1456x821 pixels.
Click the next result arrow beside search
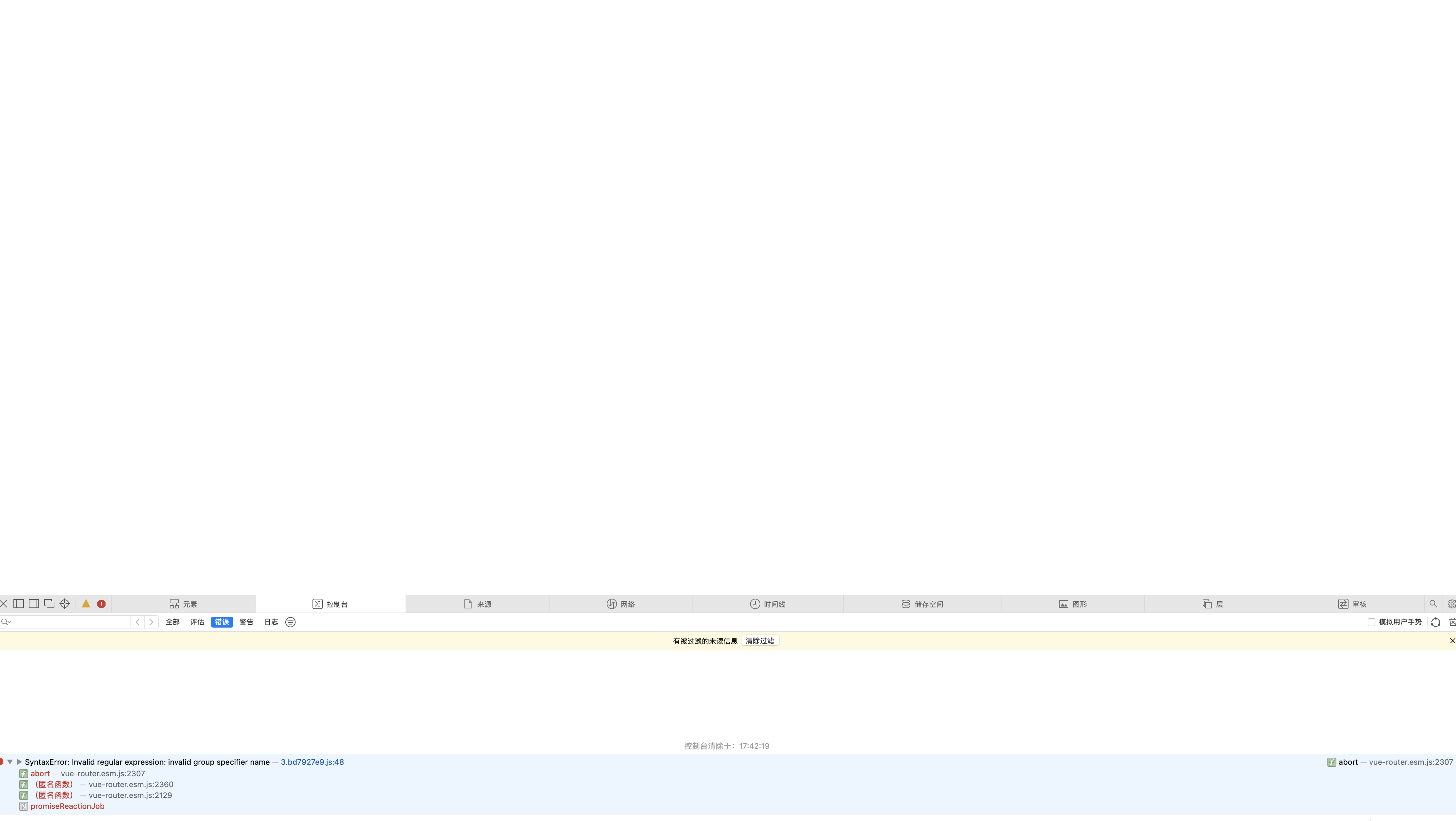click(x=151, y=622)
